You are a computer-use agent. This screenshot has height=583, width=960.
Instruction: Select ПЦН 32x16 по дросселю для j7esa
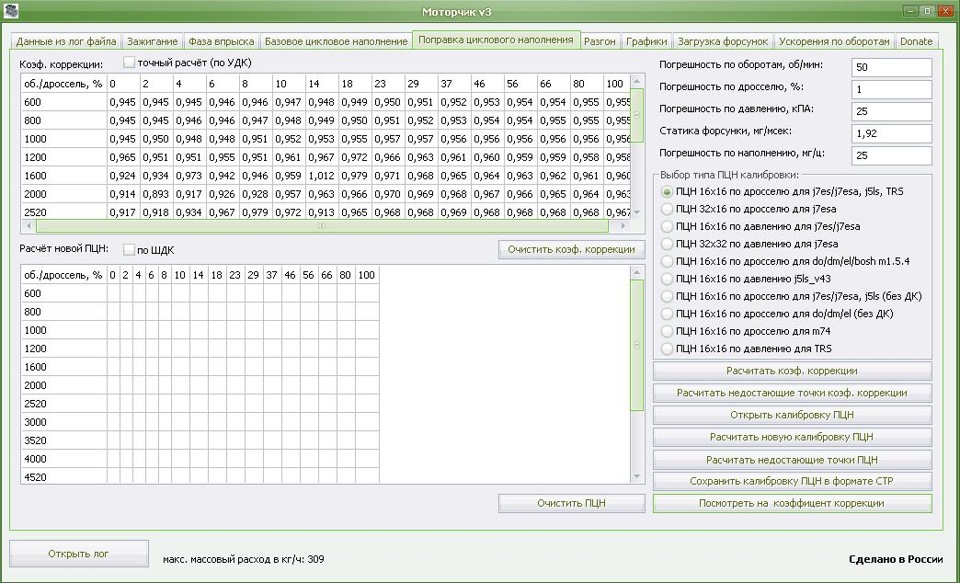[x=667, y=209]
